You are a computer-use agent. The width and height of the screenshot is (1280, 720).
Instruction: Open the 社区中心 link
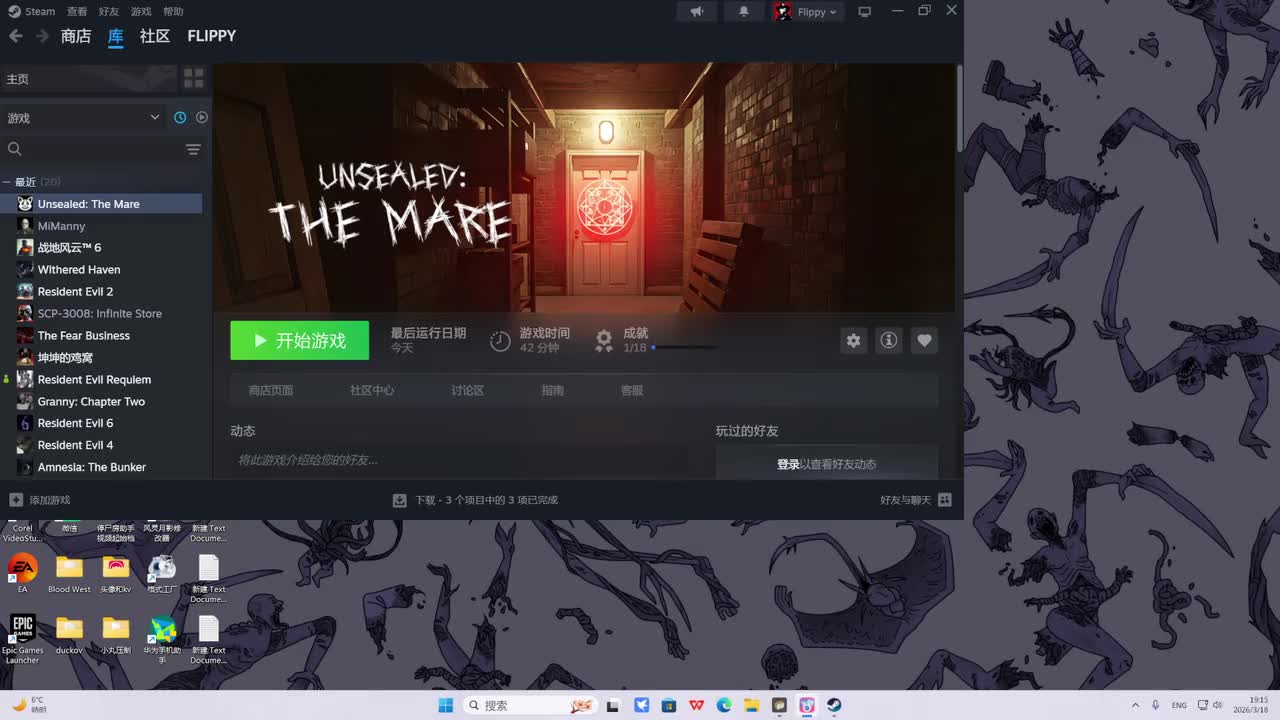[372, 390]
